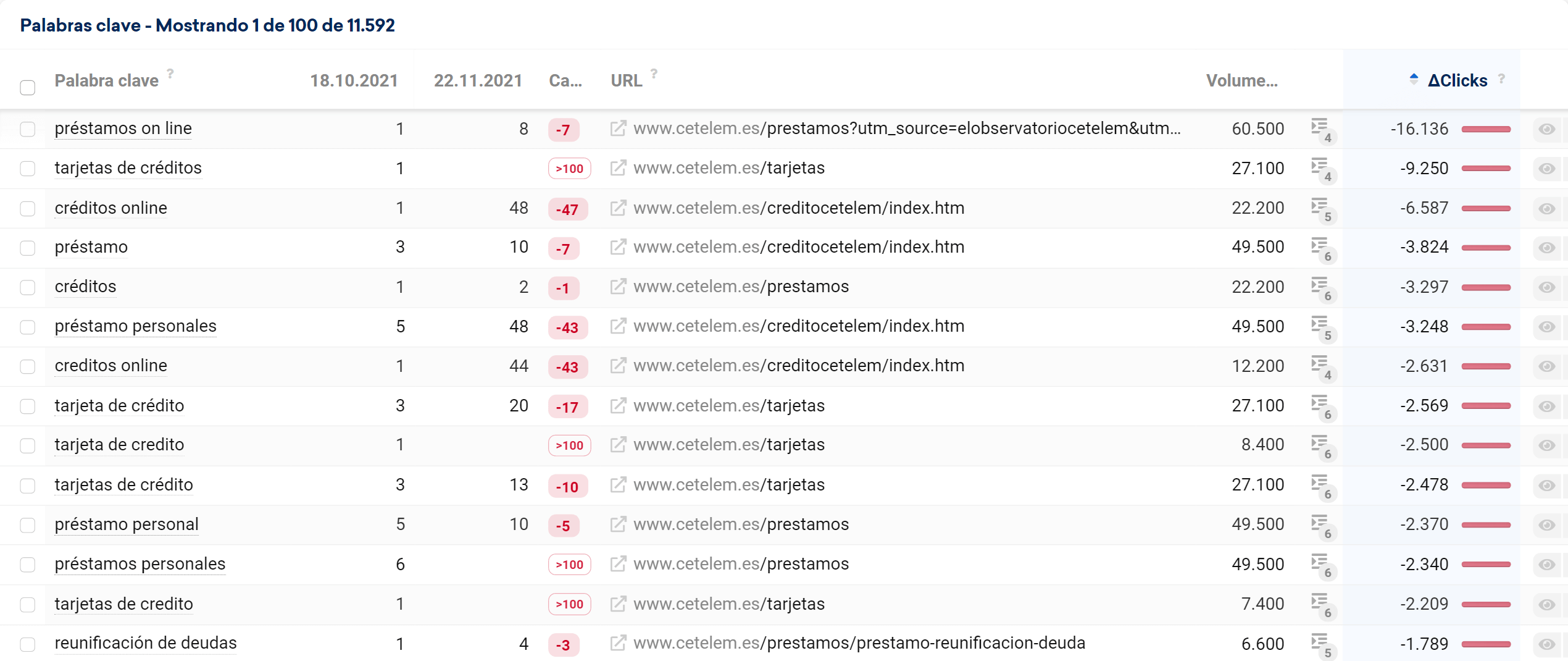Image resolution: width=1568 pixels, height=661 pixels.
Task: Open external link icon in préstamo personal row
Action: pyautogui.click(x=617, y=524)
